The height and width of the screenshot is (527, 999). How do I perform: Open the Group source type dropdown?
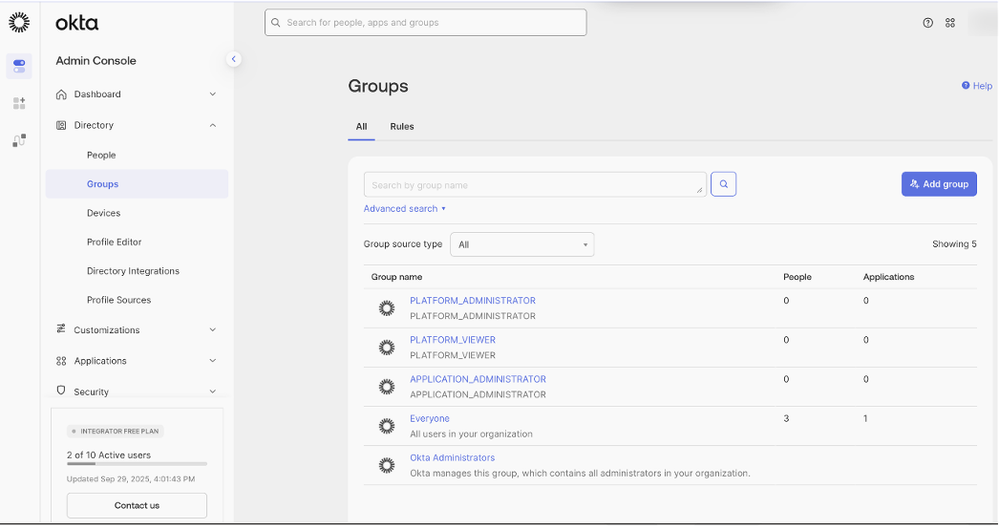click(x=522, y=245)
